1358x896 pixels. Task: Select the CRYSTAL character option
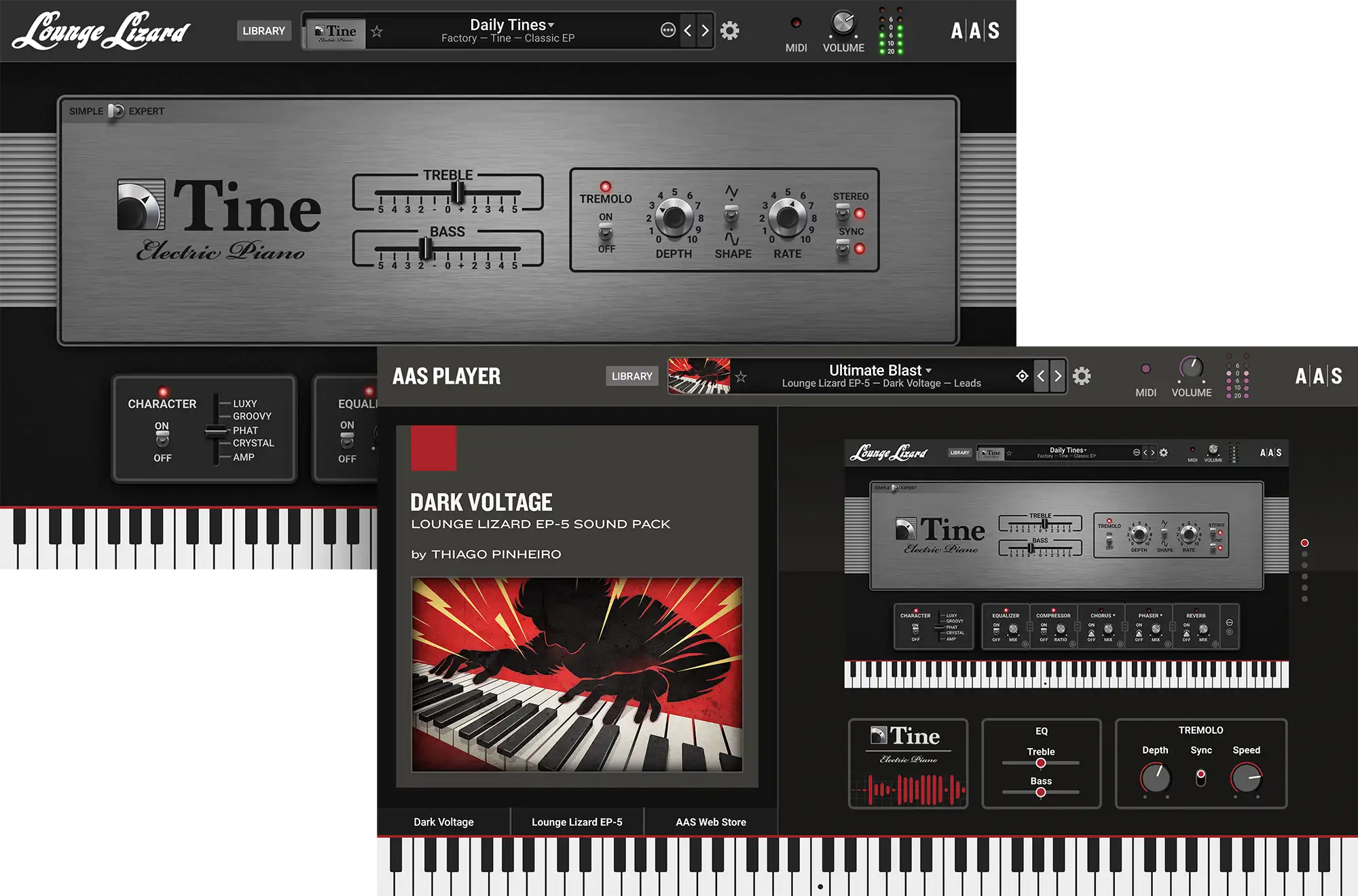point(253,443)
